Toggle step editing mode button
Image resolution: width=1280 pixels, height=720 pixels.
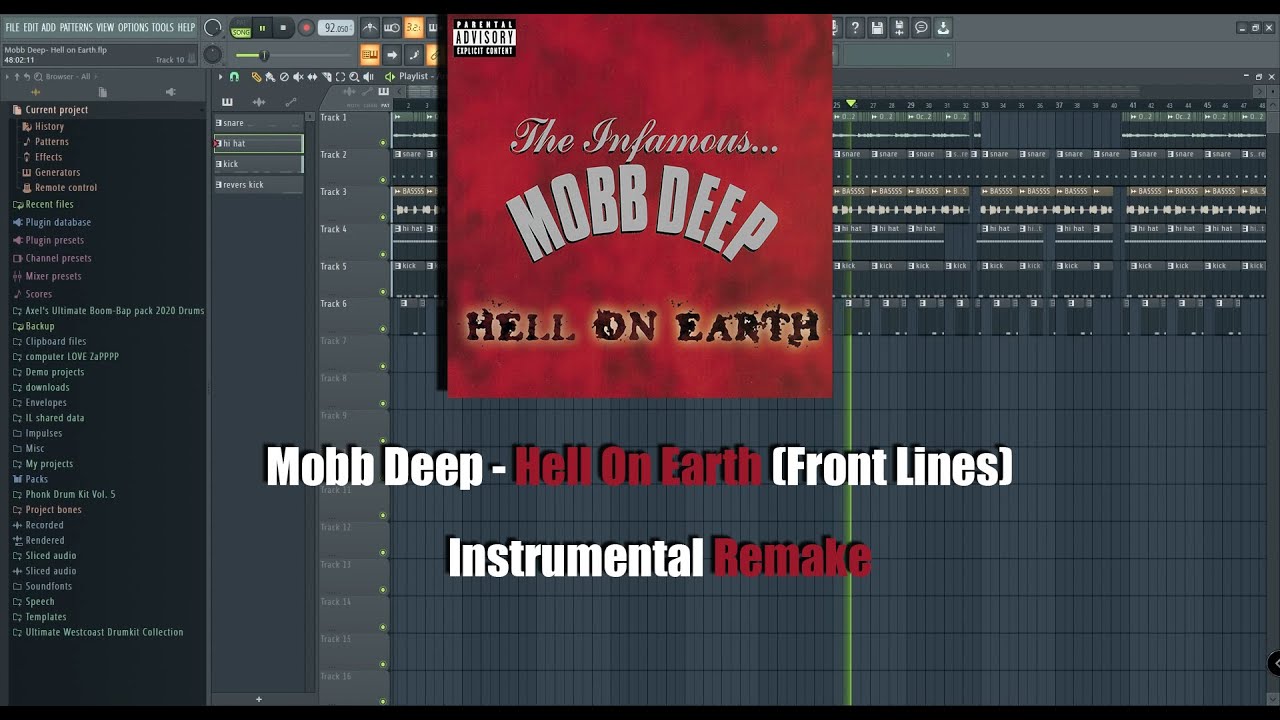(414, 55)
